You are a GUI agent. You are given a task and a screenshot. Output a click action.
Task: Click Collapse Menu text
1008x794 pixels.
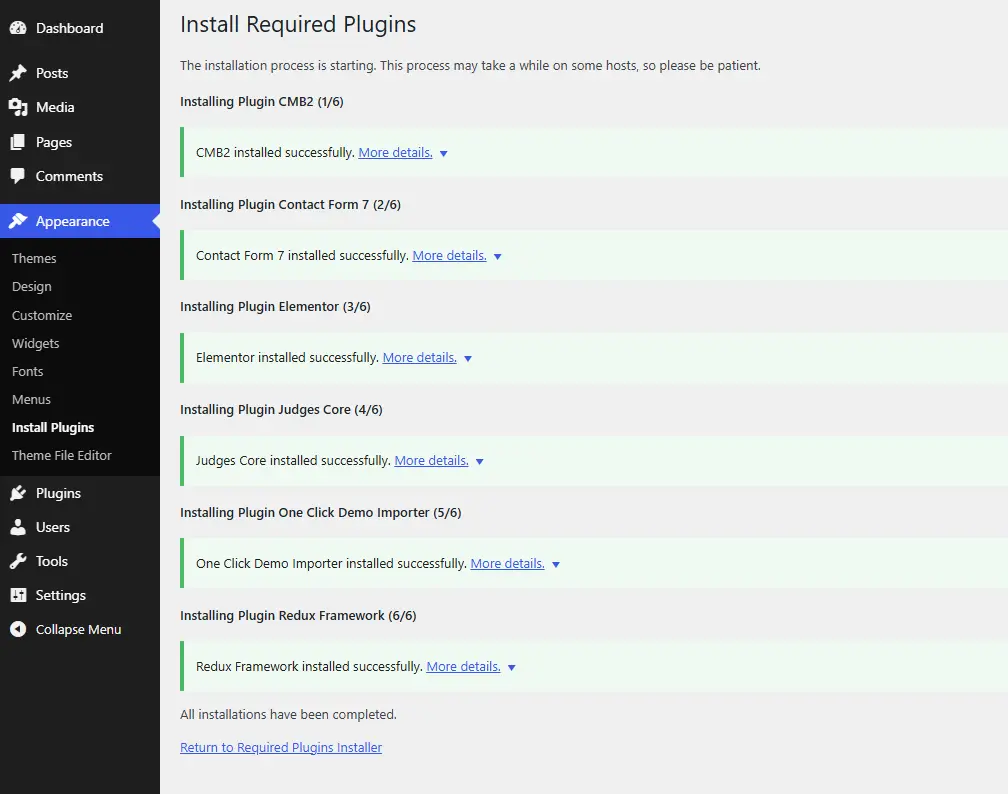click(x=78, y=629)
